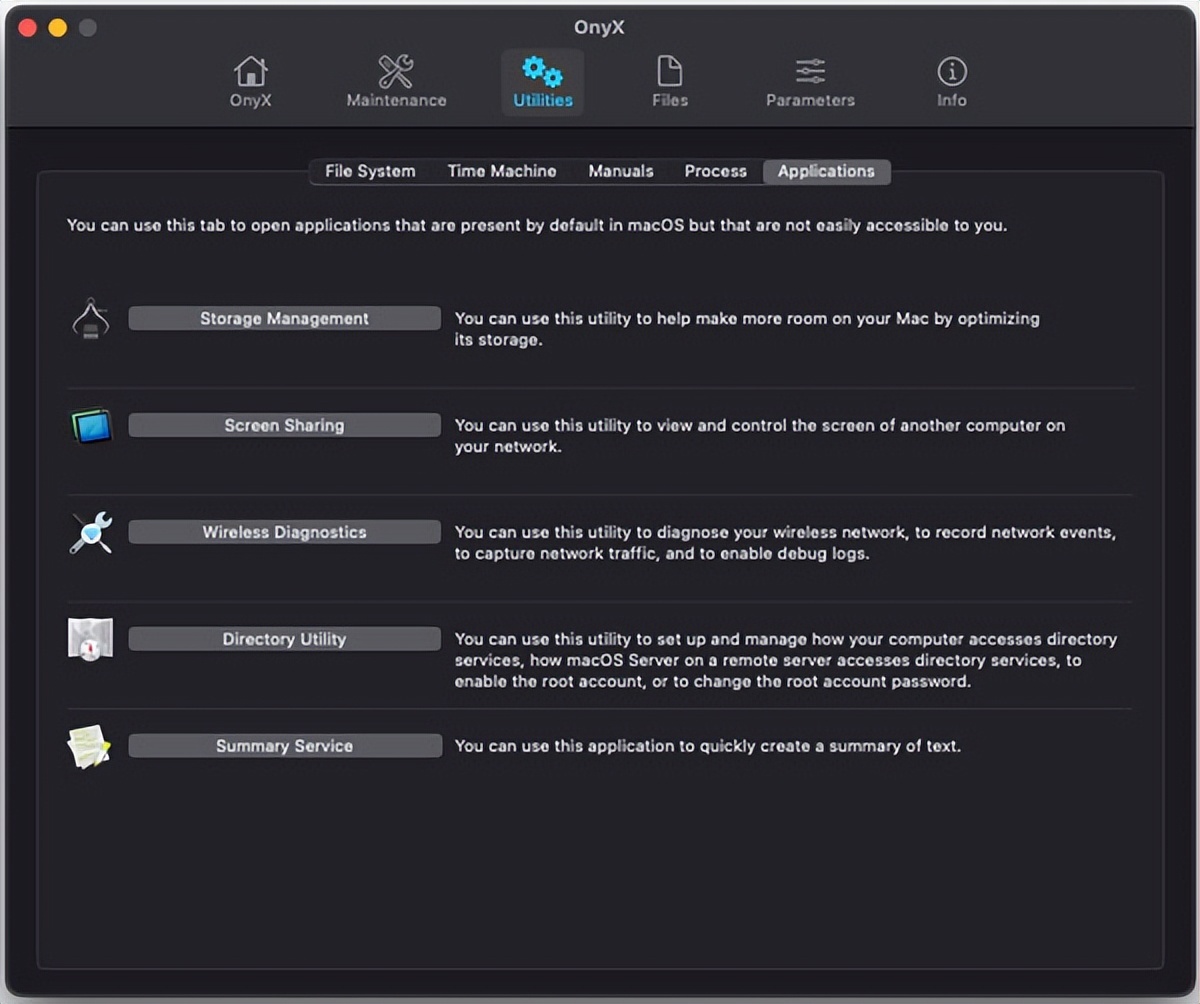
Task: Switch to the File System tab
Action: [x=369, y=171]
